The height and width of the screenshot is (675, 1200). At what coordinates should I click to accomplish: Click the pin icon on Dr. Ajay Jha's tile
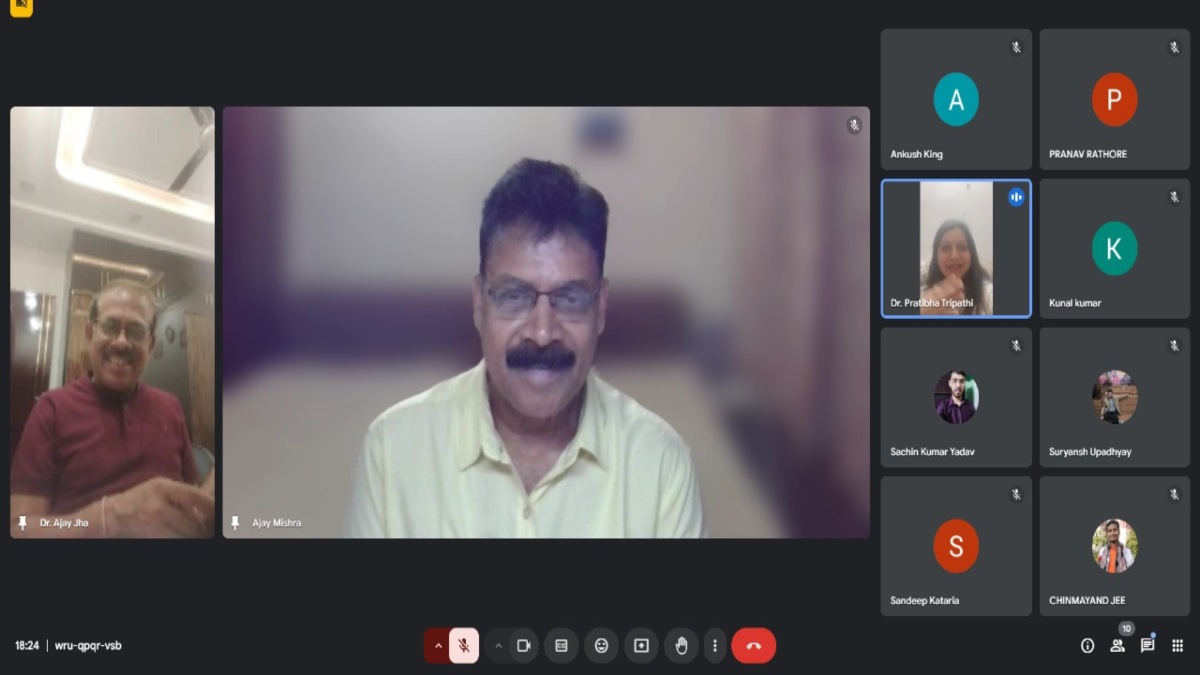tap(23, 523)
